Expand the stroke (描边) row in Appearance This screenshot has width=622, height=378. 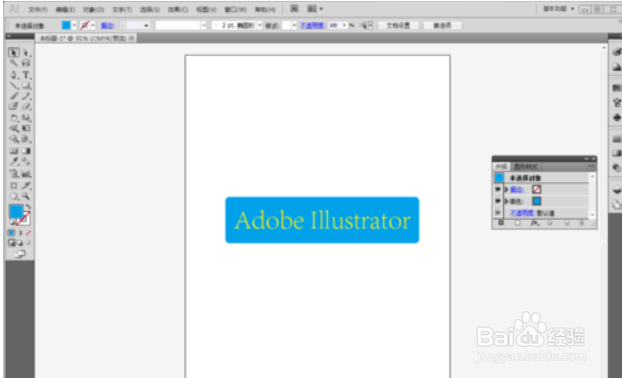506,190
